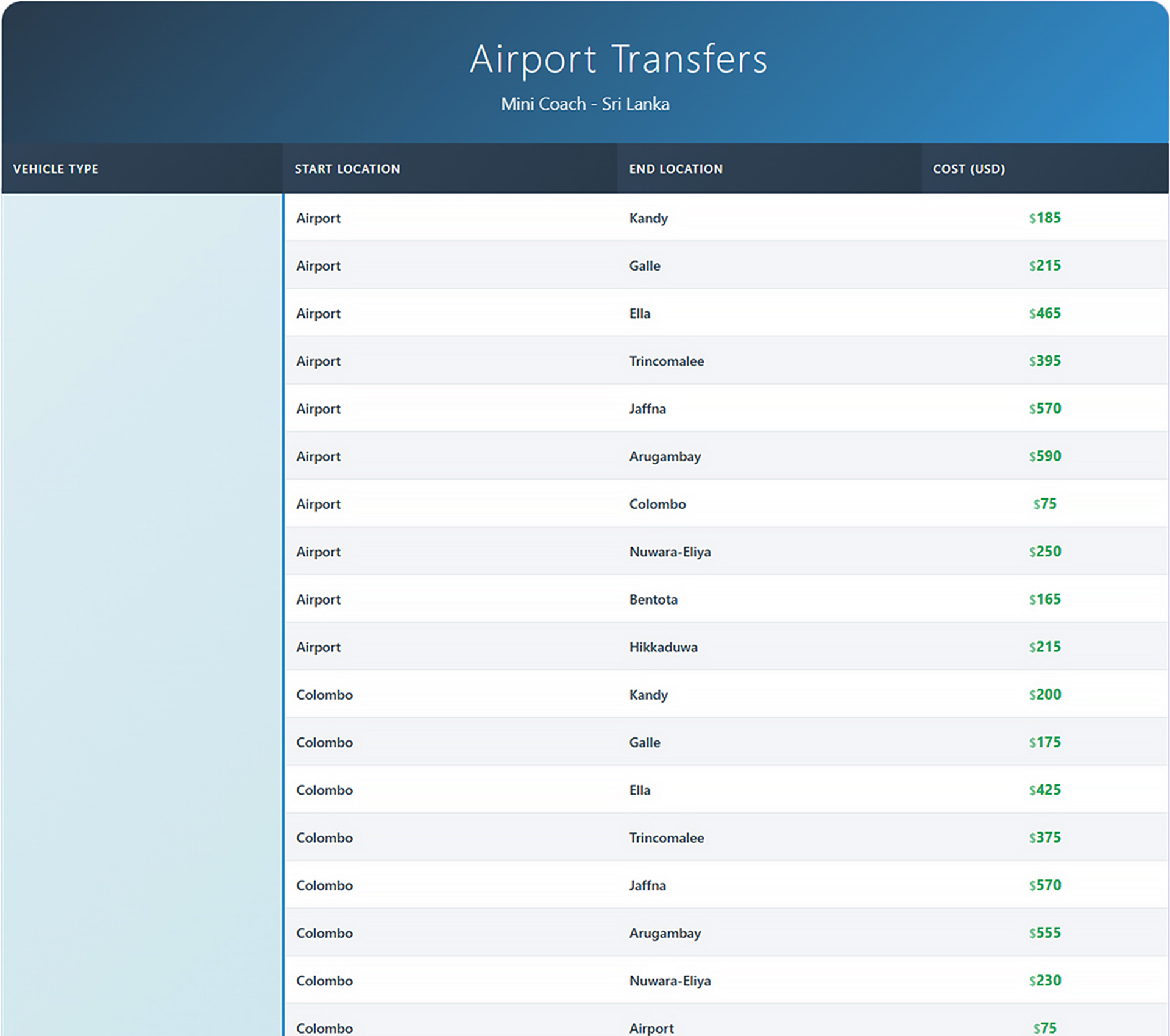Click the $425 Colombo to Ella price
The width and height of the screenshot is (1170, 1036).
coord(1044,790)
